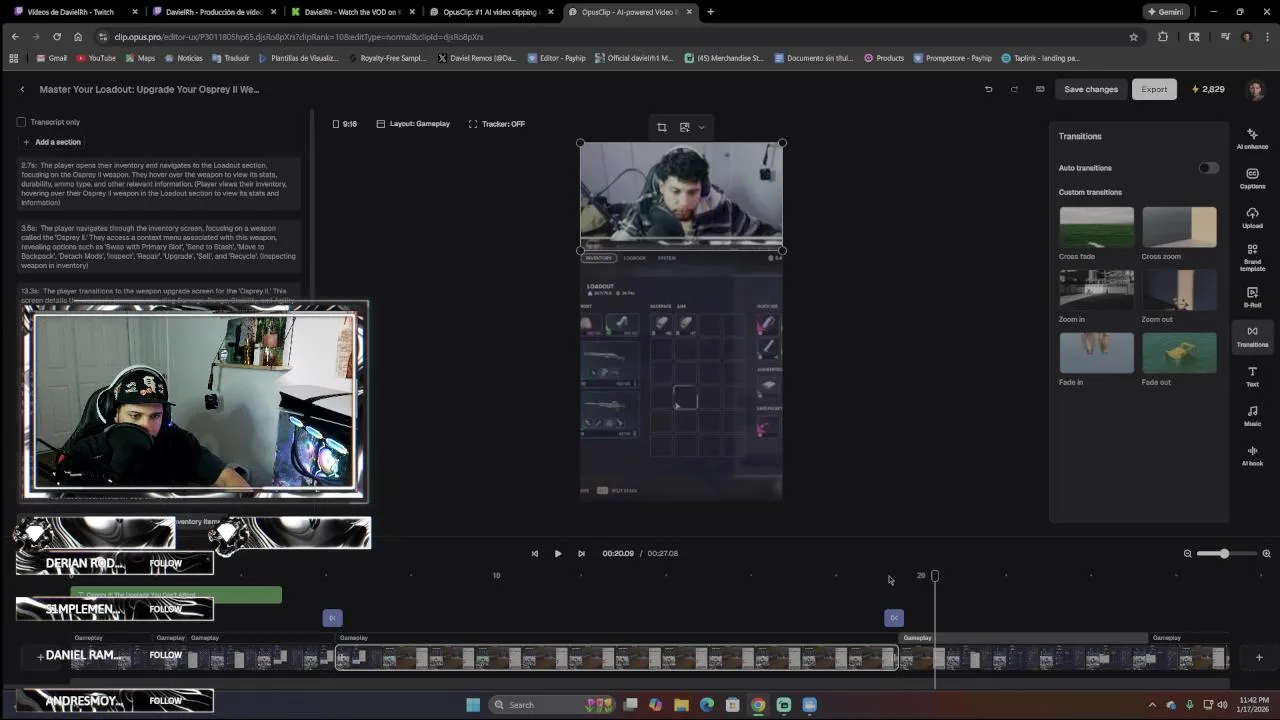The width and height of the screenshot is (1280, 720).
Task: Click the timeline playhead handle
Action: point(935,576)
